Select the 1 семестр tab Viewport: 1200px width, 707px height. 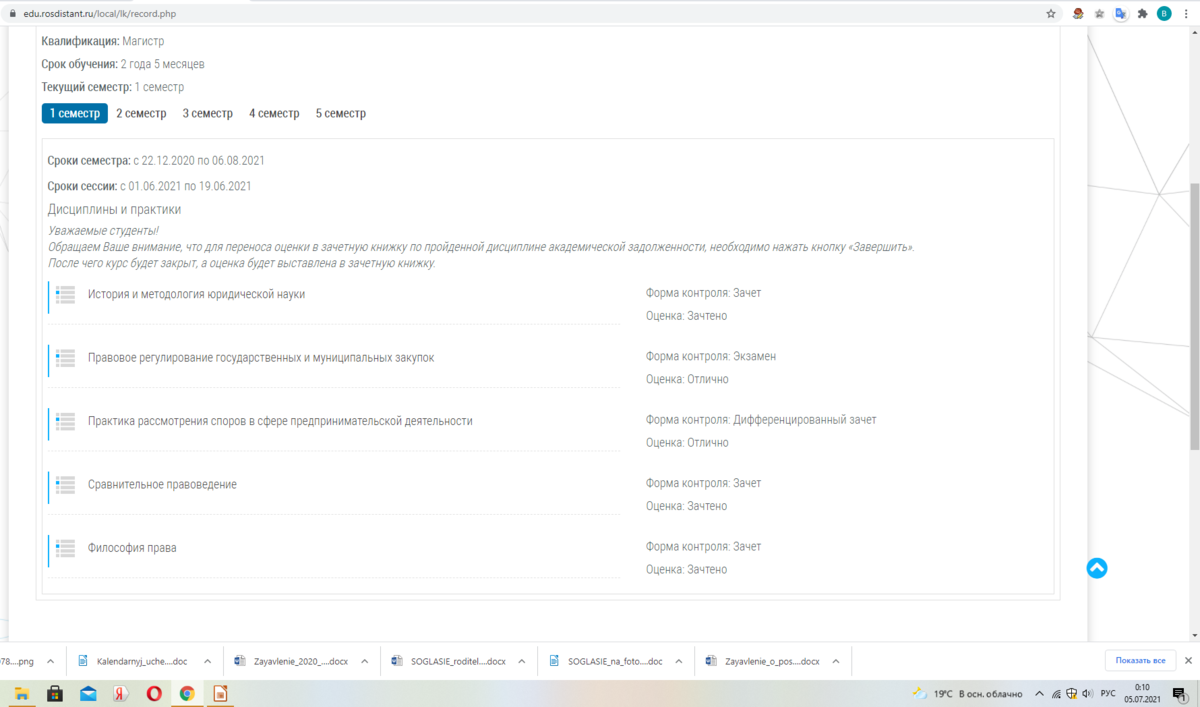coord(75,113)
